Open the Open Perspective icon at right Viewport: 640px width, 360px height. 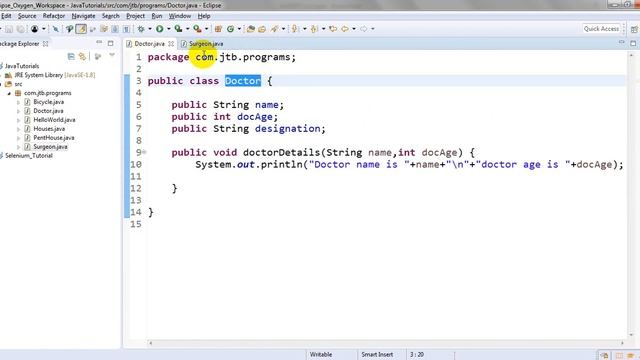(635, 29)
